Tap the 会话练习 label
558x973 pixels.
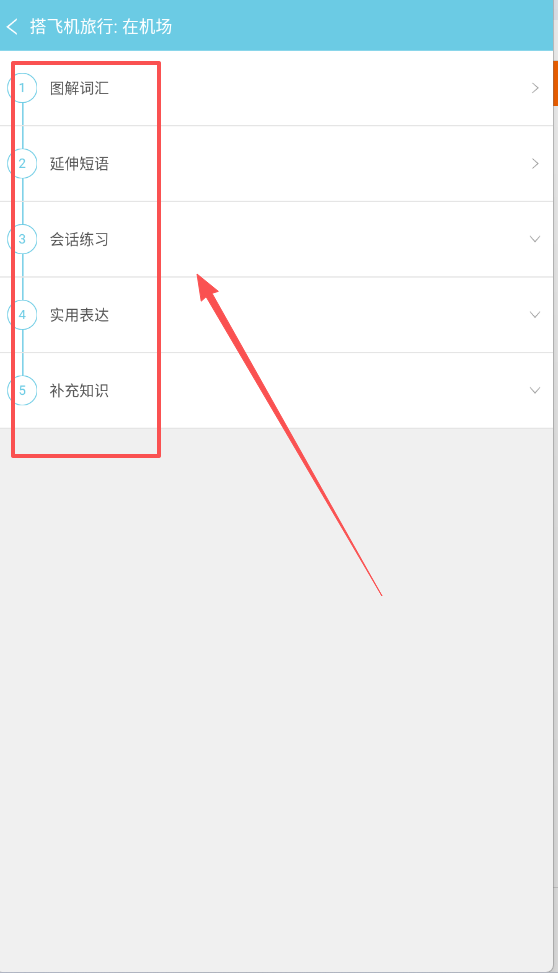tap(79, 240)
